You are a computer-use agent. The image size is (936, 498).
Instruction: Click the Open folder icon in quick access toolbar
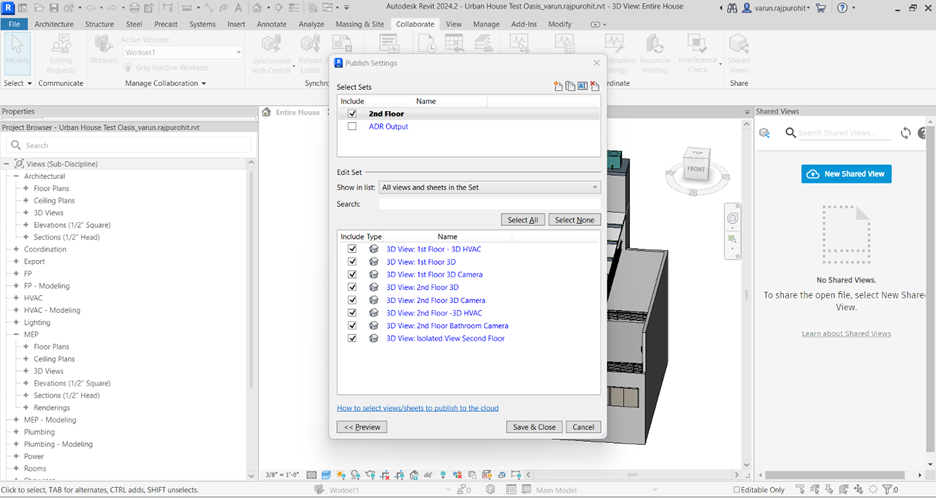point(39,8)
